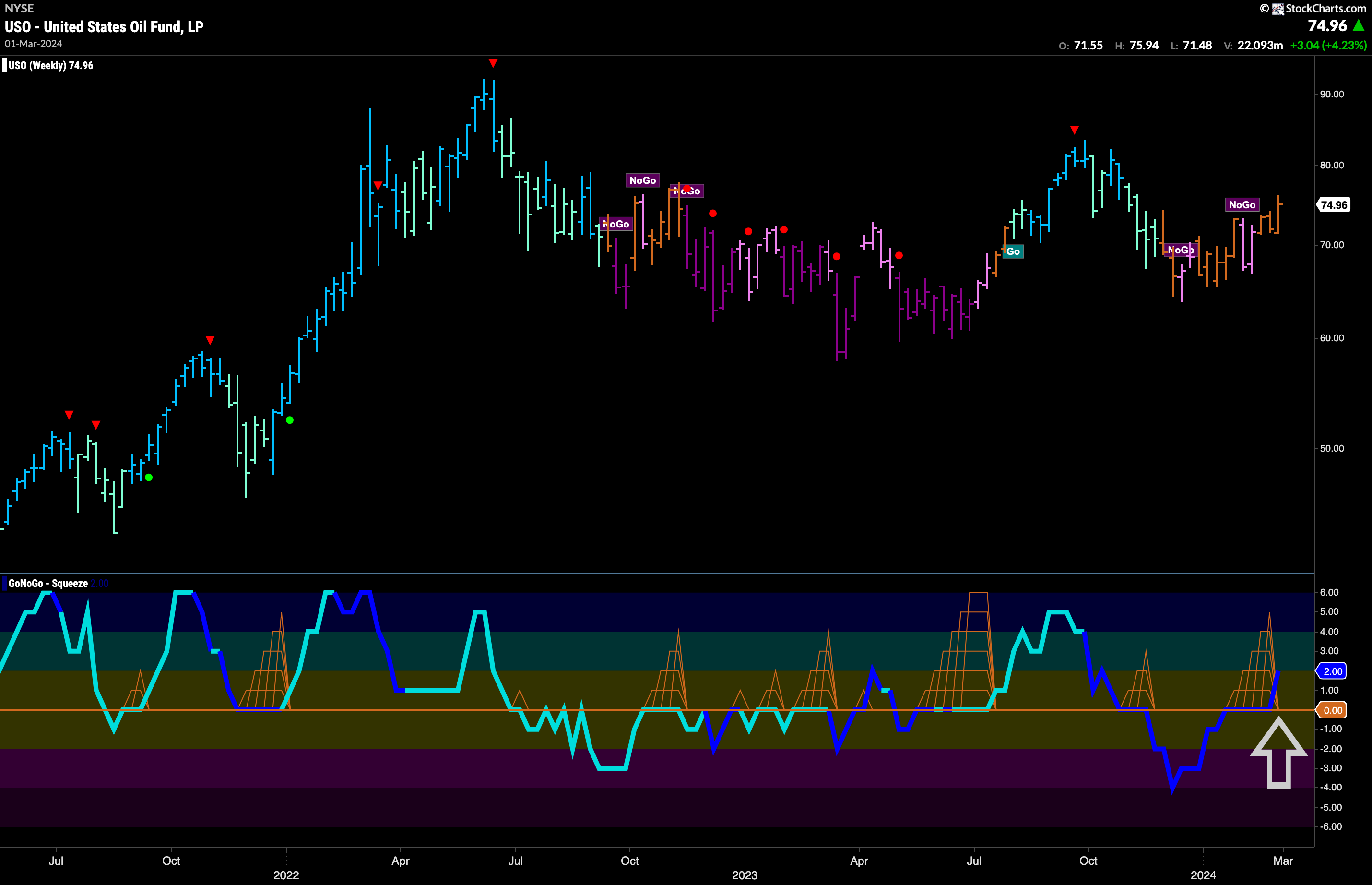Click the 2023 year label on time axis

745,875
